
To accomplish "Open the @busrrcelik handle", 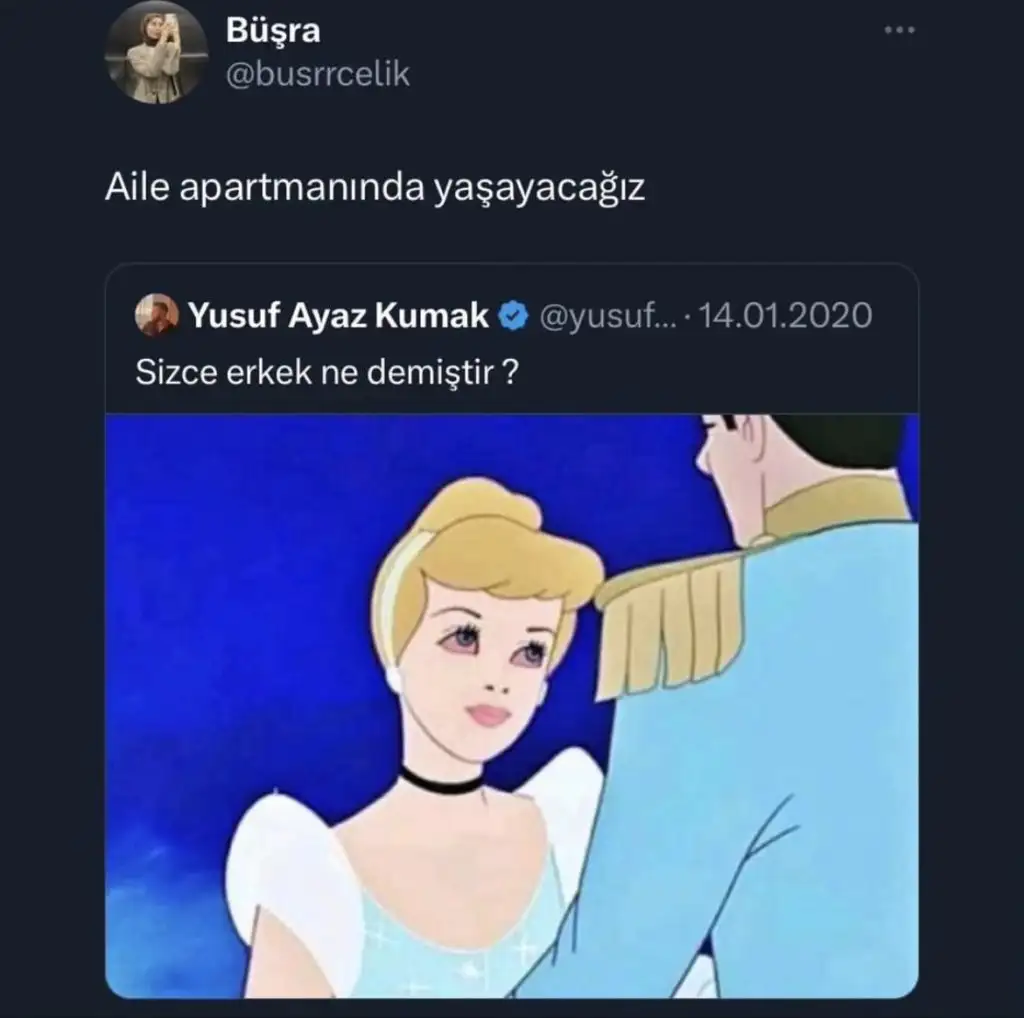I will tap(317, 74).
